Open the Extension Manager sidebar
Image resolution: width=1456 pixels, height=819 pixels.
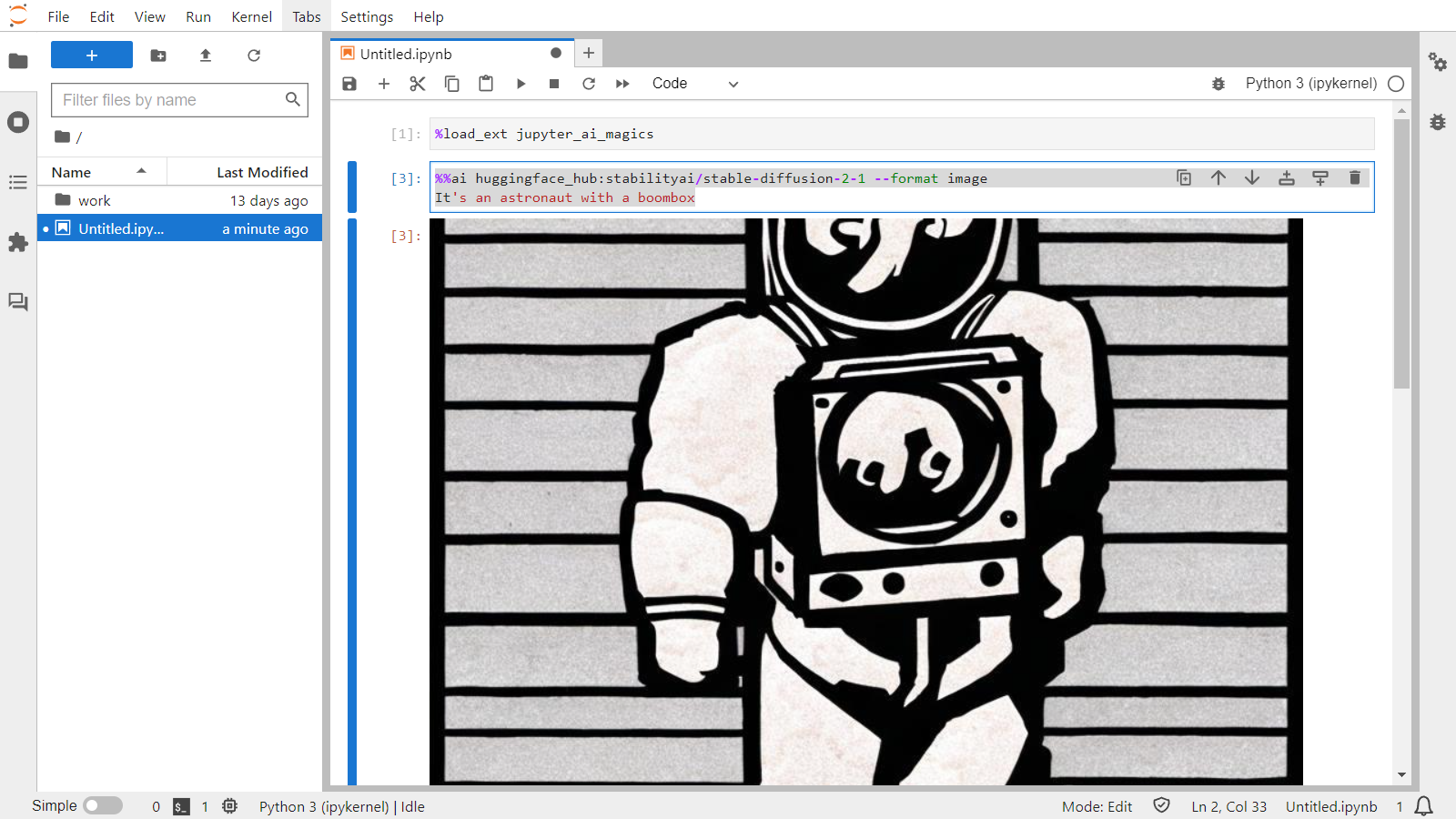tap(18, 242)
